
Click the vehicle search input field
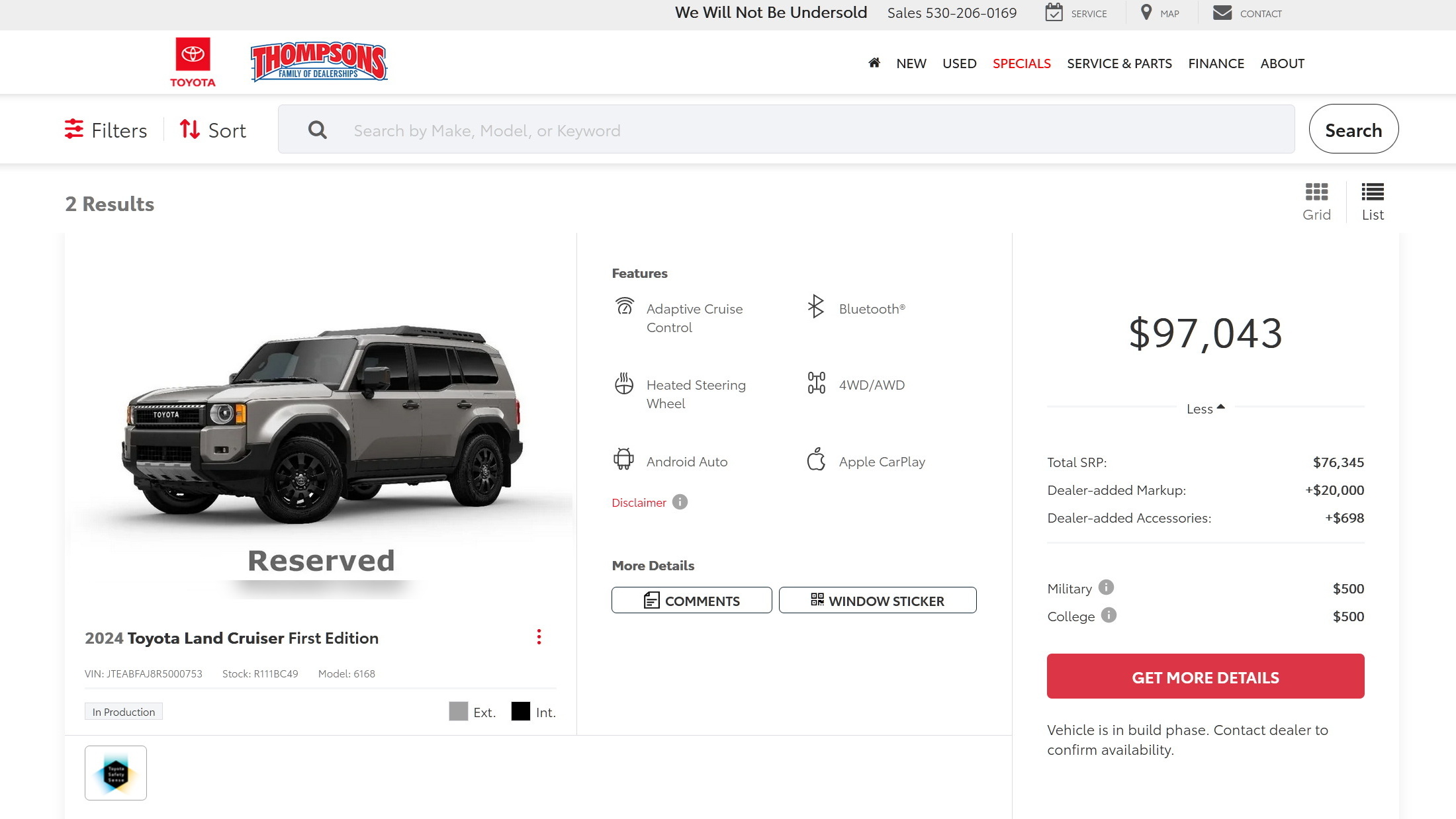click(786, 130)
